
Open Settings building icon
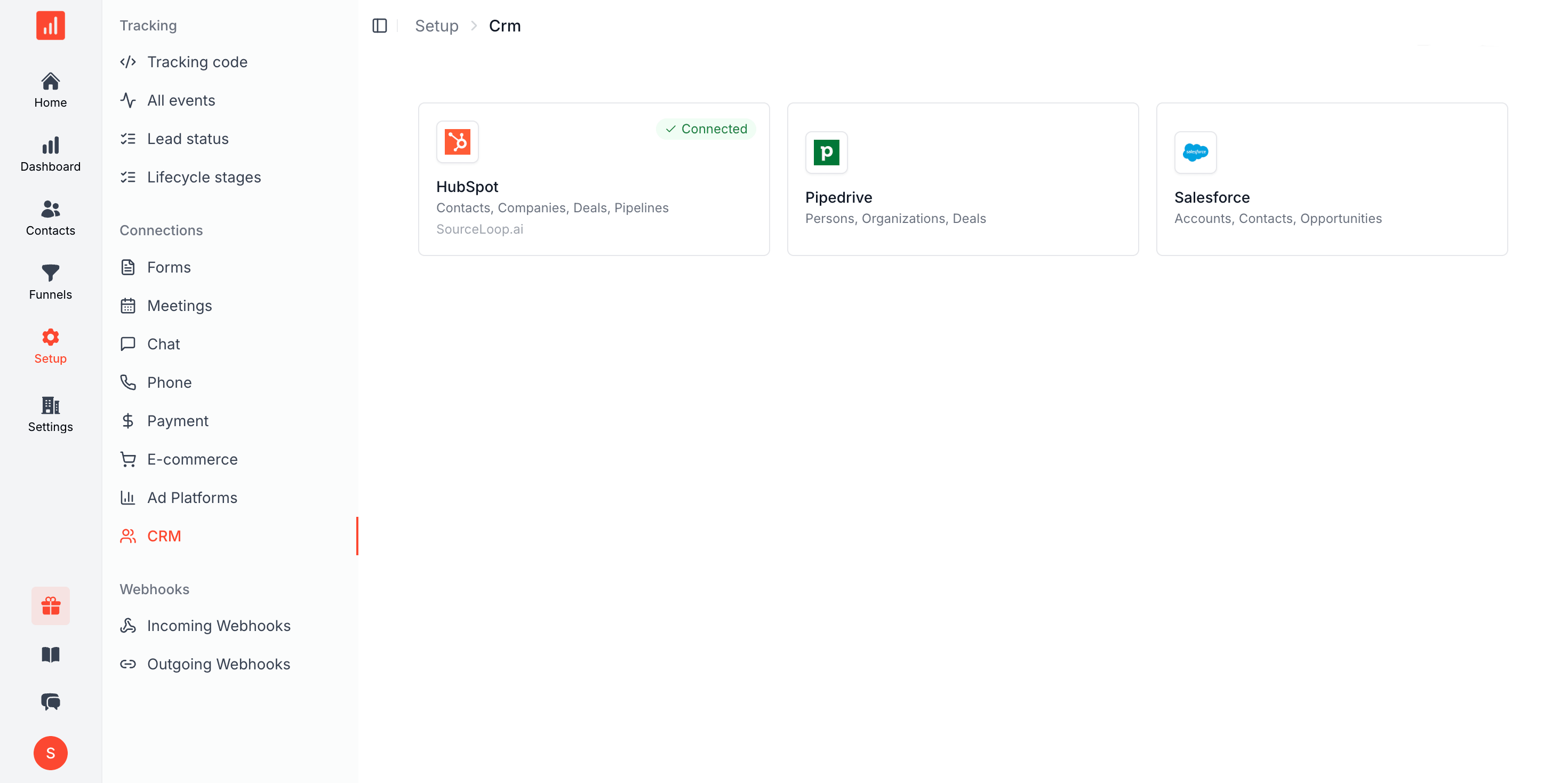click(51, 405)
